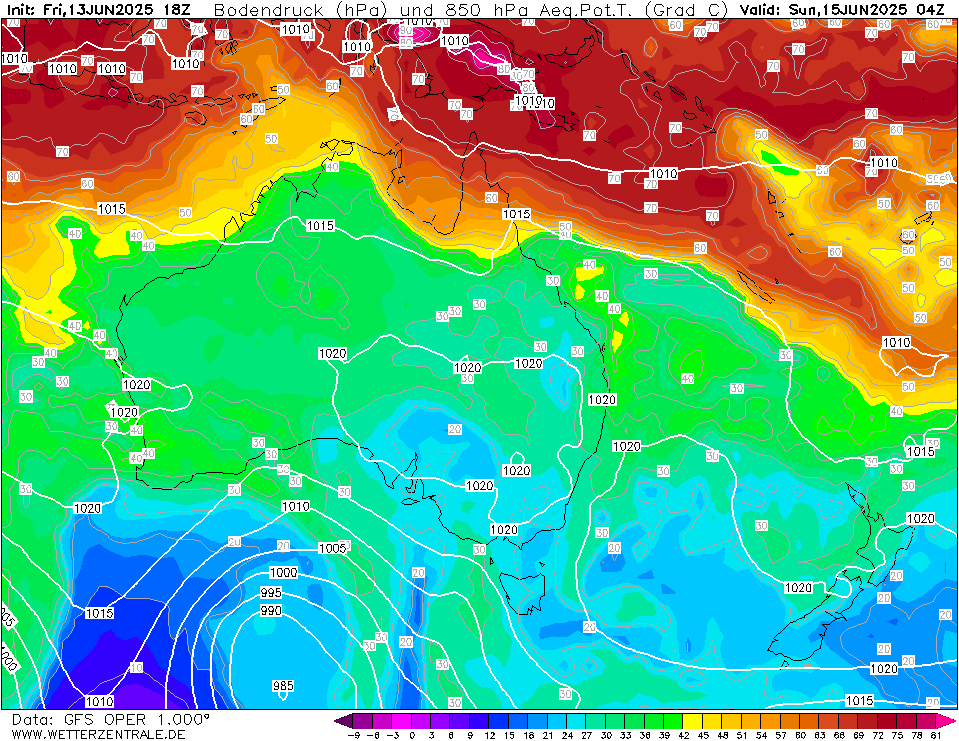This screenshot has width=959, height=741.
Task: Click the 985 isobar label
Action: (283, 686)
